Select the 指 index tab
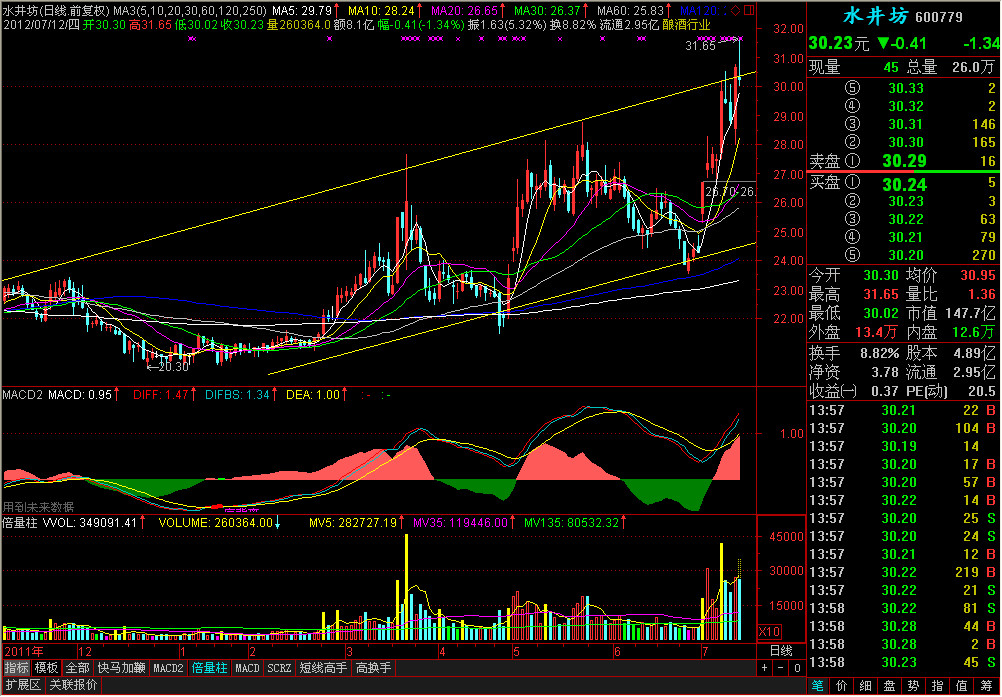1002x697 pixels. [937, 686]
